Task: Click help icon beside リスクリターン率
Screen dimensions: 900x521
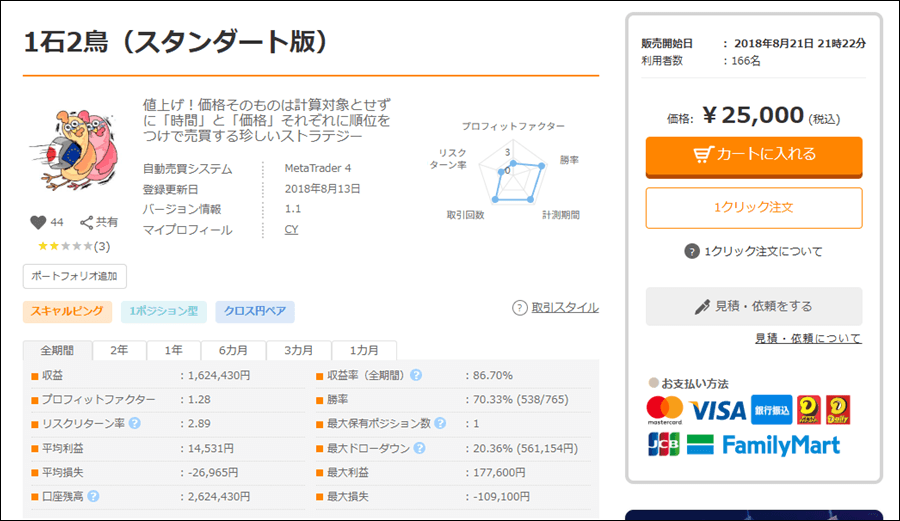Action: tap(134, 423)
